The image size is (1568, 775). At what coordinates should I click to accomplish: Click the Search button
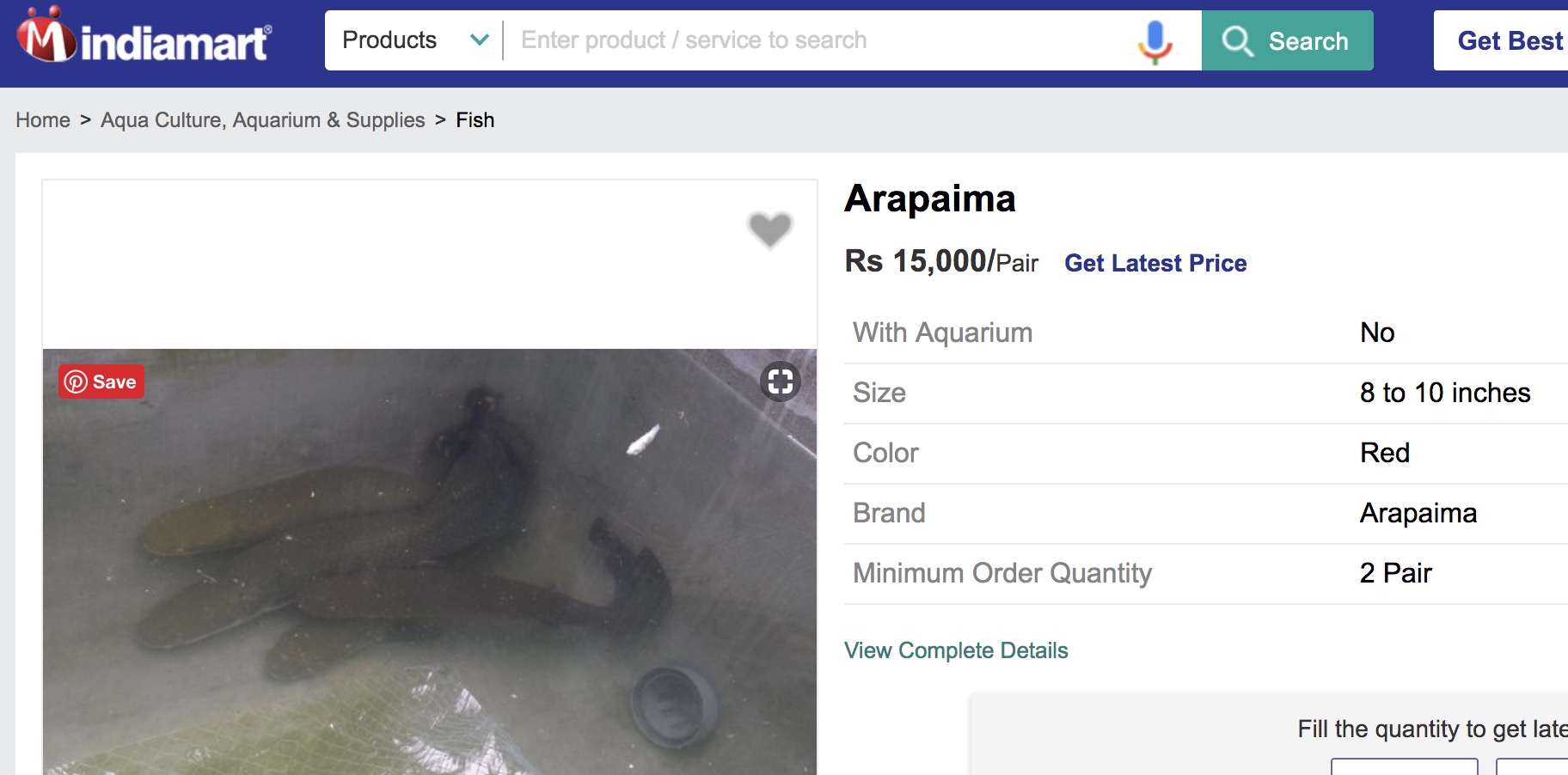coord(1288,40)
